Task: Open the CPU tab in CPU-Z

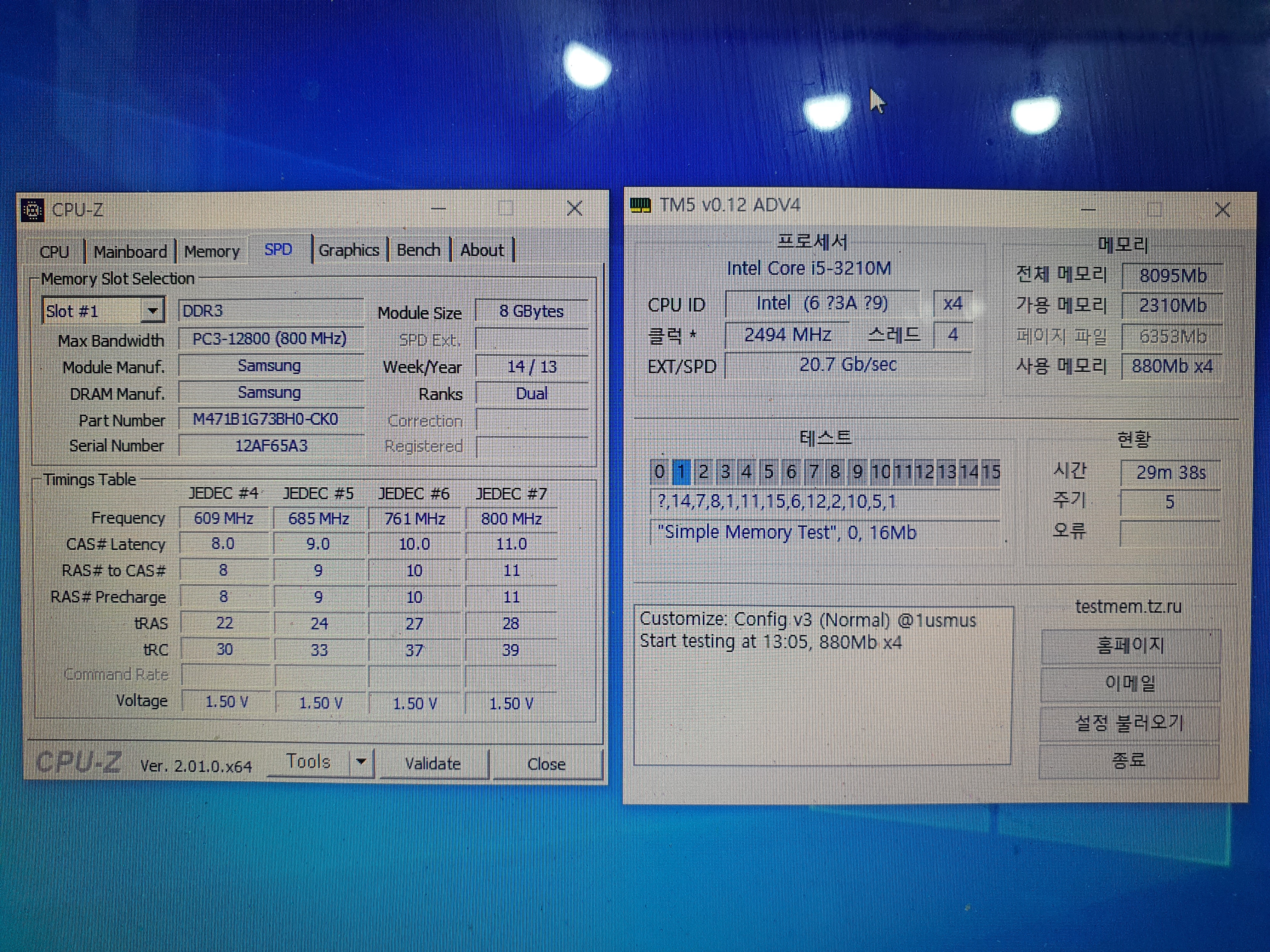Action: coord(54,252)
